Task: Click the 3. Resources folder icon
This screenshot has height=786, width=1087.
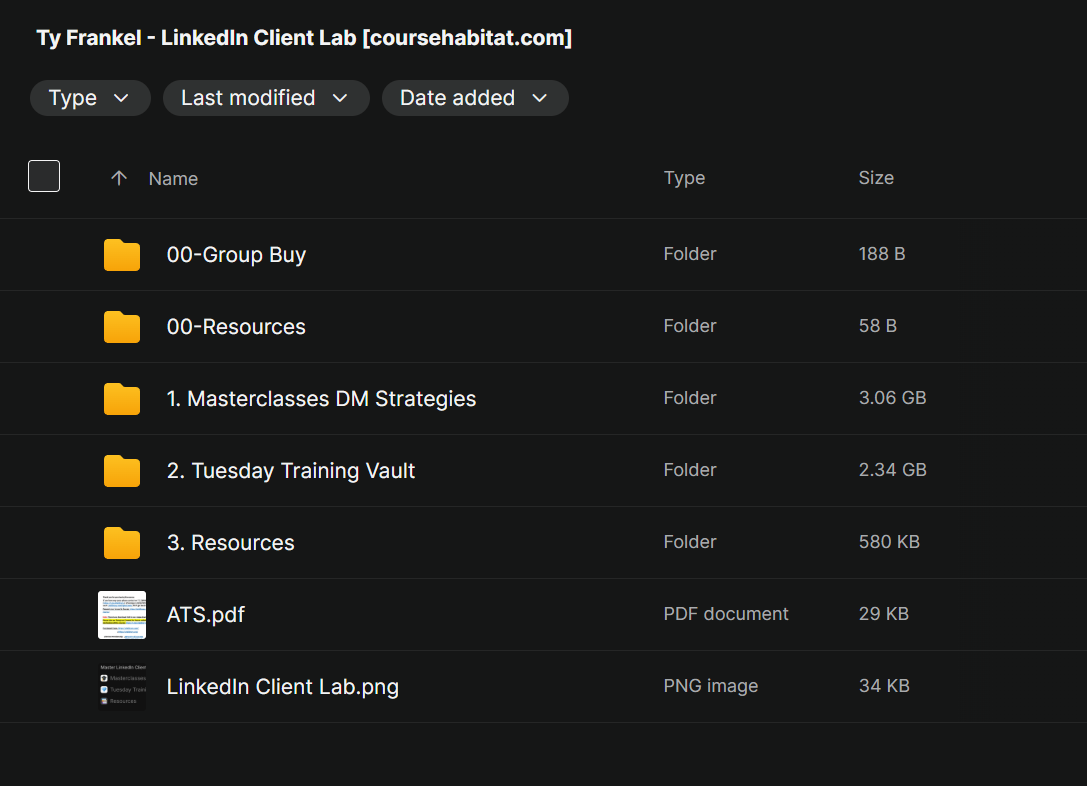Action: (122, 543)
